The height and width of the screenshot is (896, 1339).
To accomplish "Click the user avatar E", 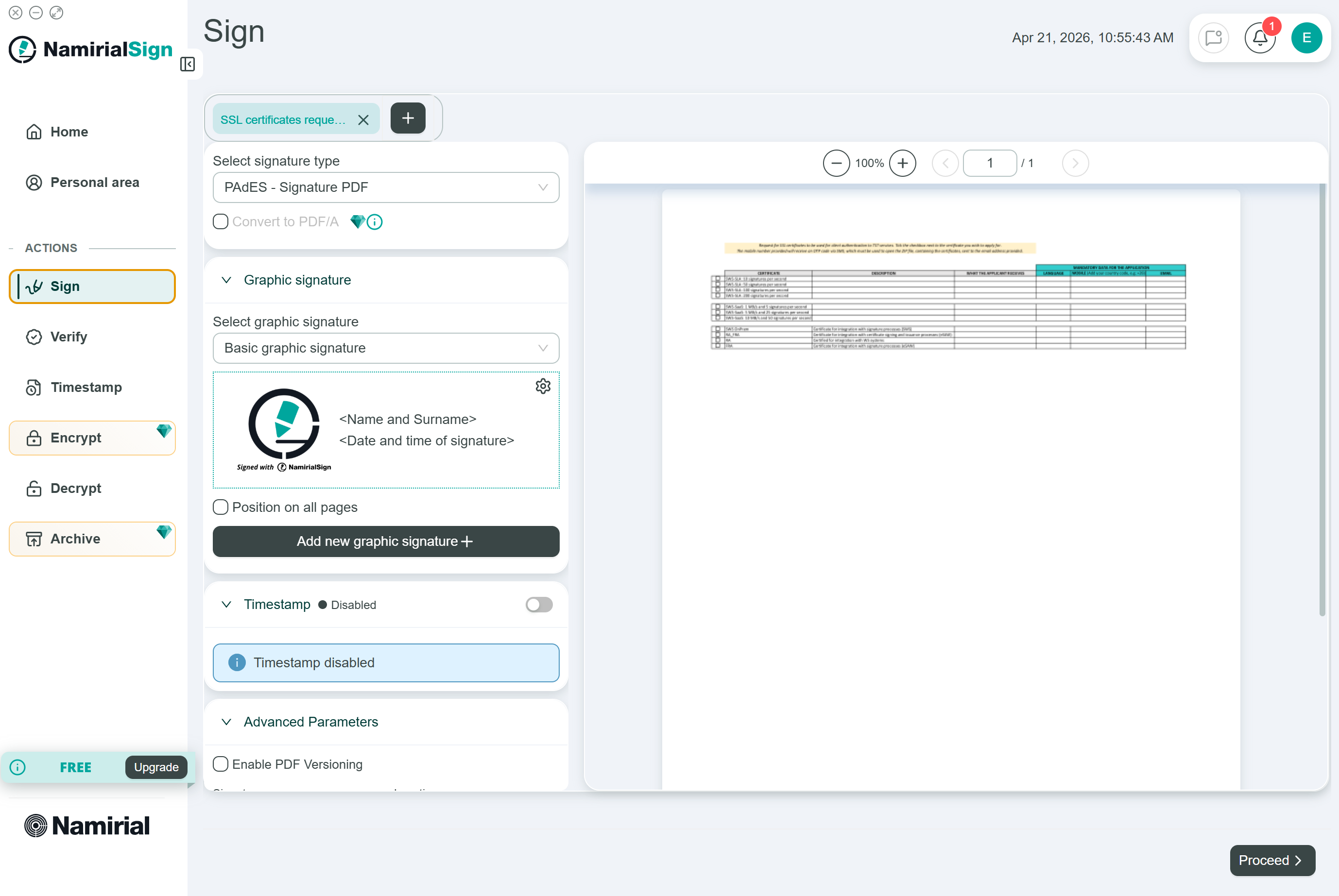I will tap(1306, 38).
